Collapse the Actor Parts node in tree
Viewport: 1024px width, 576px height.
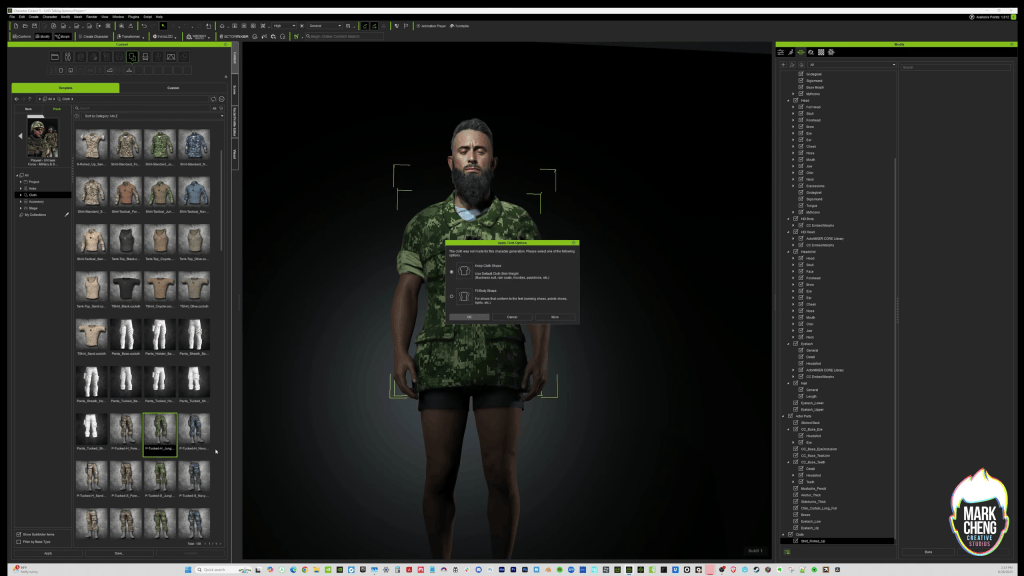783,416
